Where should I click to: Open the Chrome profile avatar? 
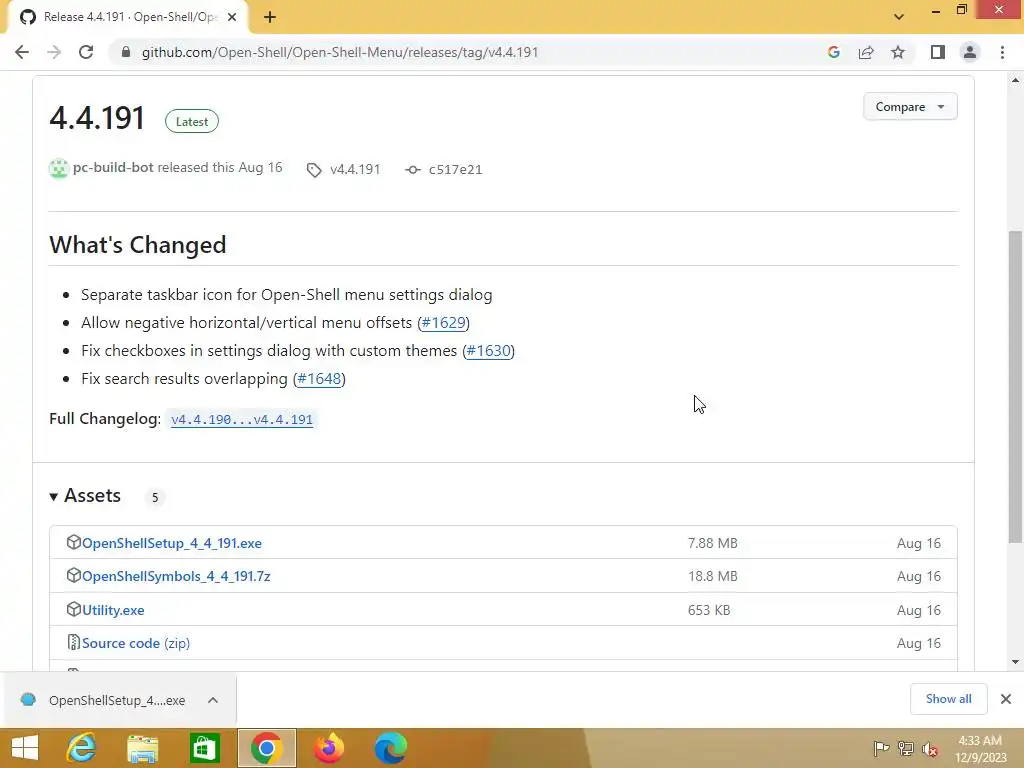[x=970, y=52]
